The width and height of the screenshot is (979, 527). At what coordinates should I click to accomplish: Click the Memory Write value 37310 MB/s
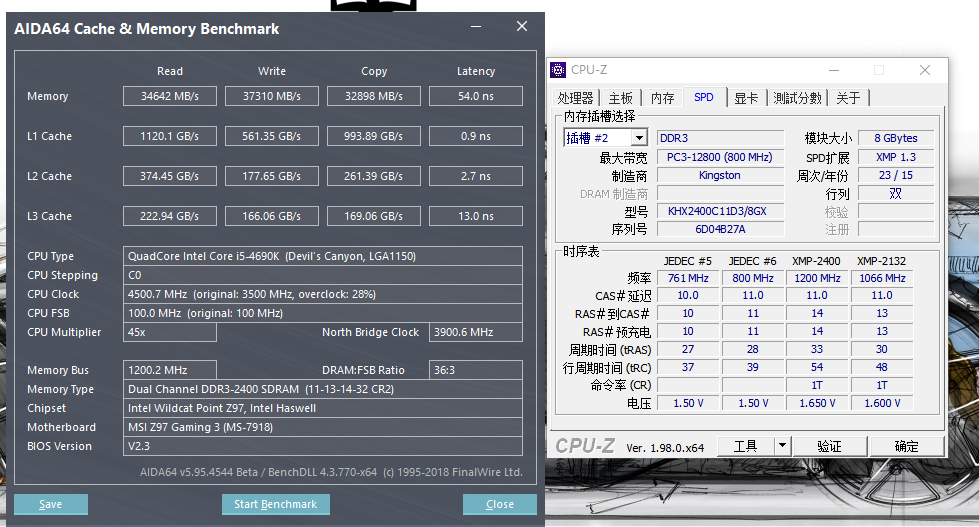coord(272,96)
